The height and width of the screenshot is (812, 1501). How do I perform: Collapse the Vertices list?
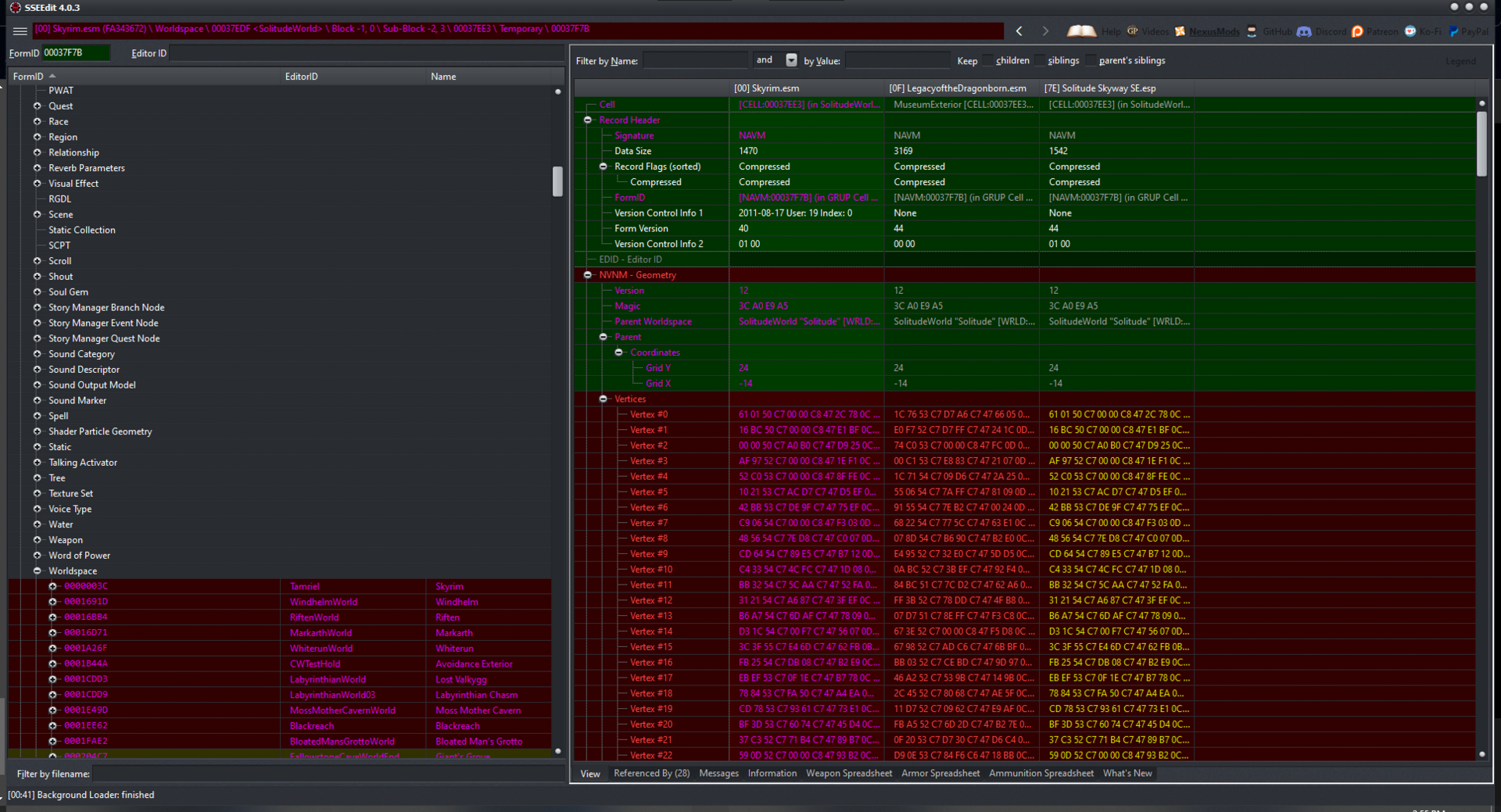coord(604,399)
